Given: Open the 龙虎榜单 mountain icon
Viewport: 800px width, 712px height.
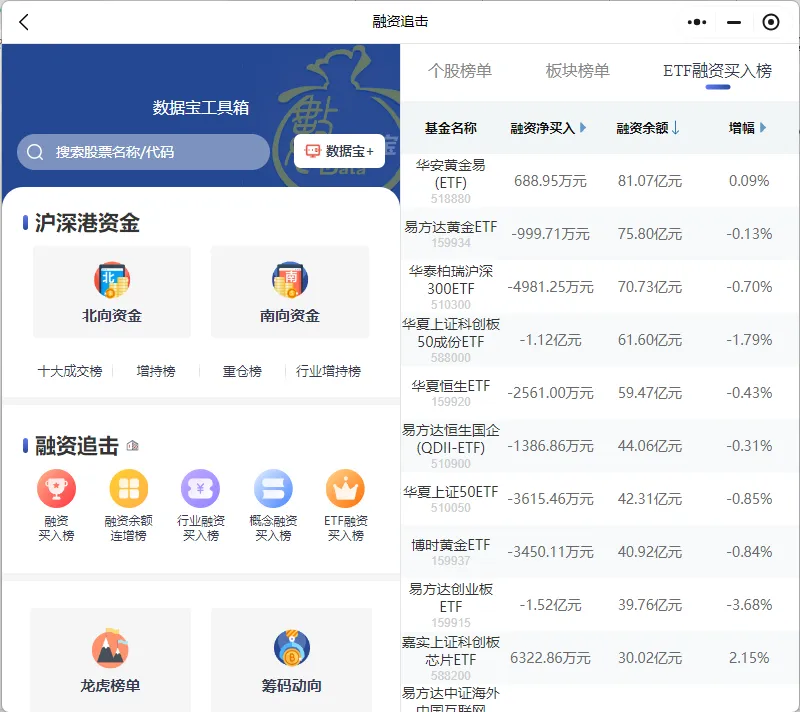Looking at the screenshot, I should pyautogui.click(x=110, y=648).
